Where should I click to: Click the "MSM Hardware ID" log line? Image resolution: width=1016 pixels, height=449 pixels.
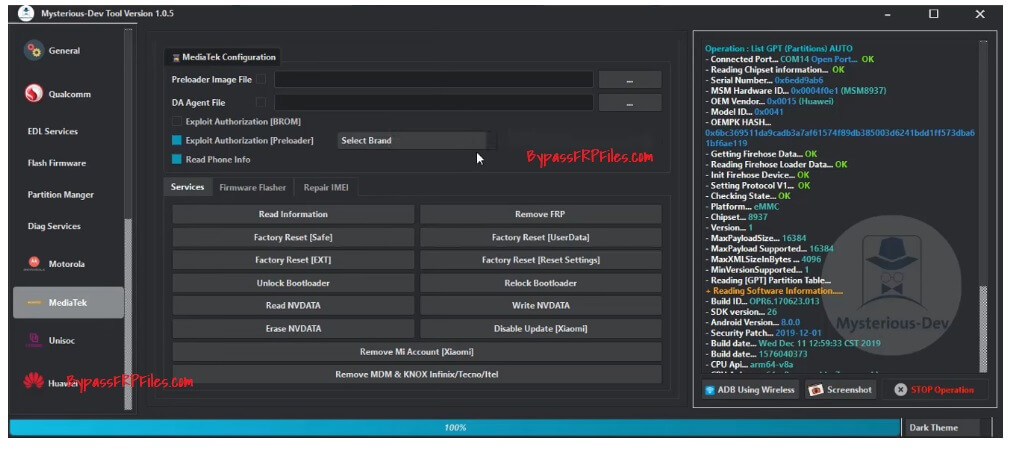click(796, 91)
